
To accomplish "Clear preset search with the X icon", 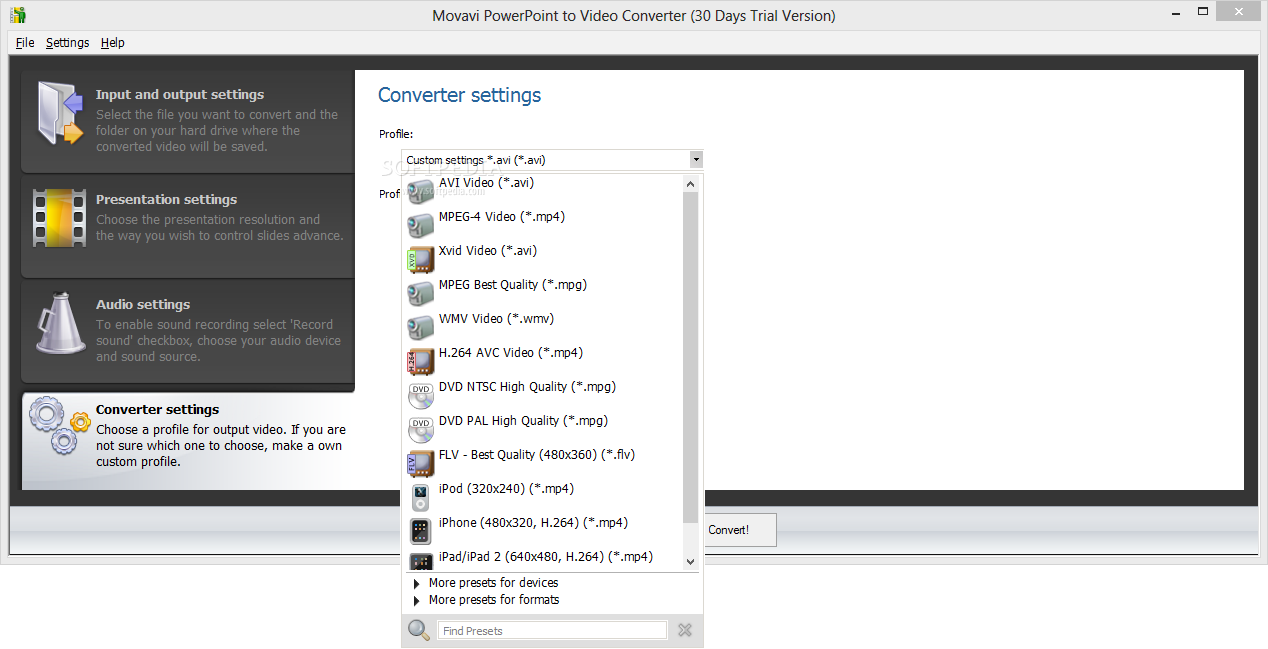I will click(x=685, y=630).
